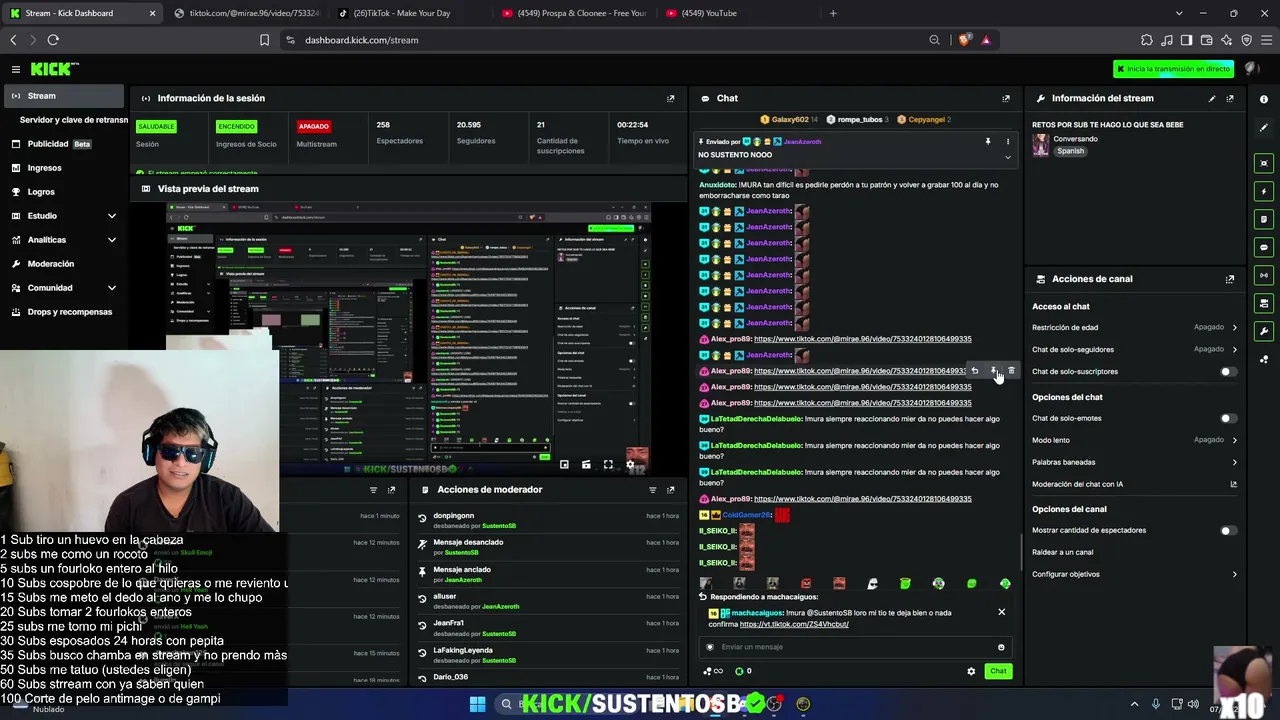Screen dimensions: 1280x720
Task: Expand the pinned message chevron
Action: pos(1008,157)
